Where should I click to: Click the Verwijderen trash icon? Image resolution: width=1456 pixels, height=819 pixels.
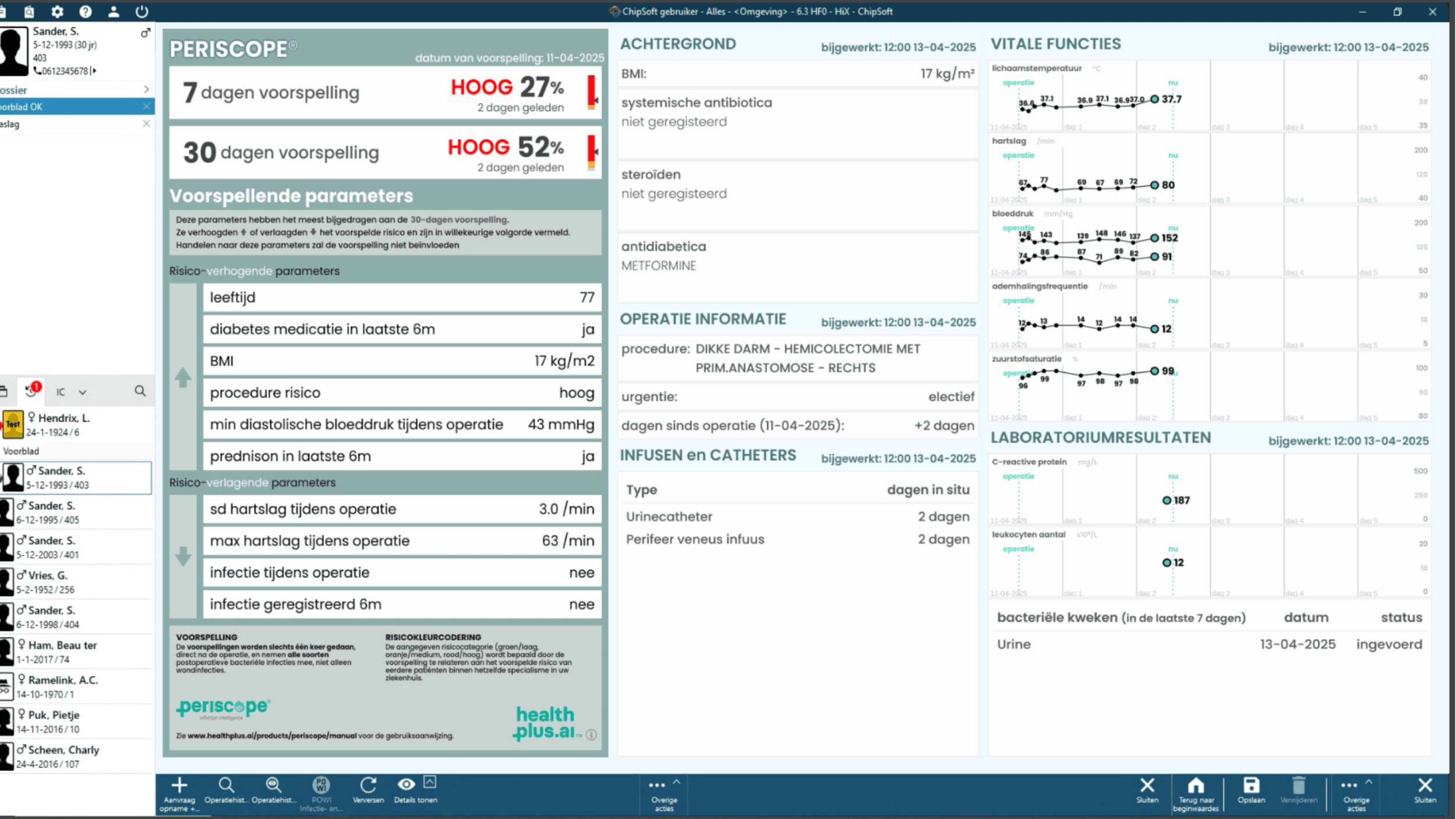[1298, 786]
